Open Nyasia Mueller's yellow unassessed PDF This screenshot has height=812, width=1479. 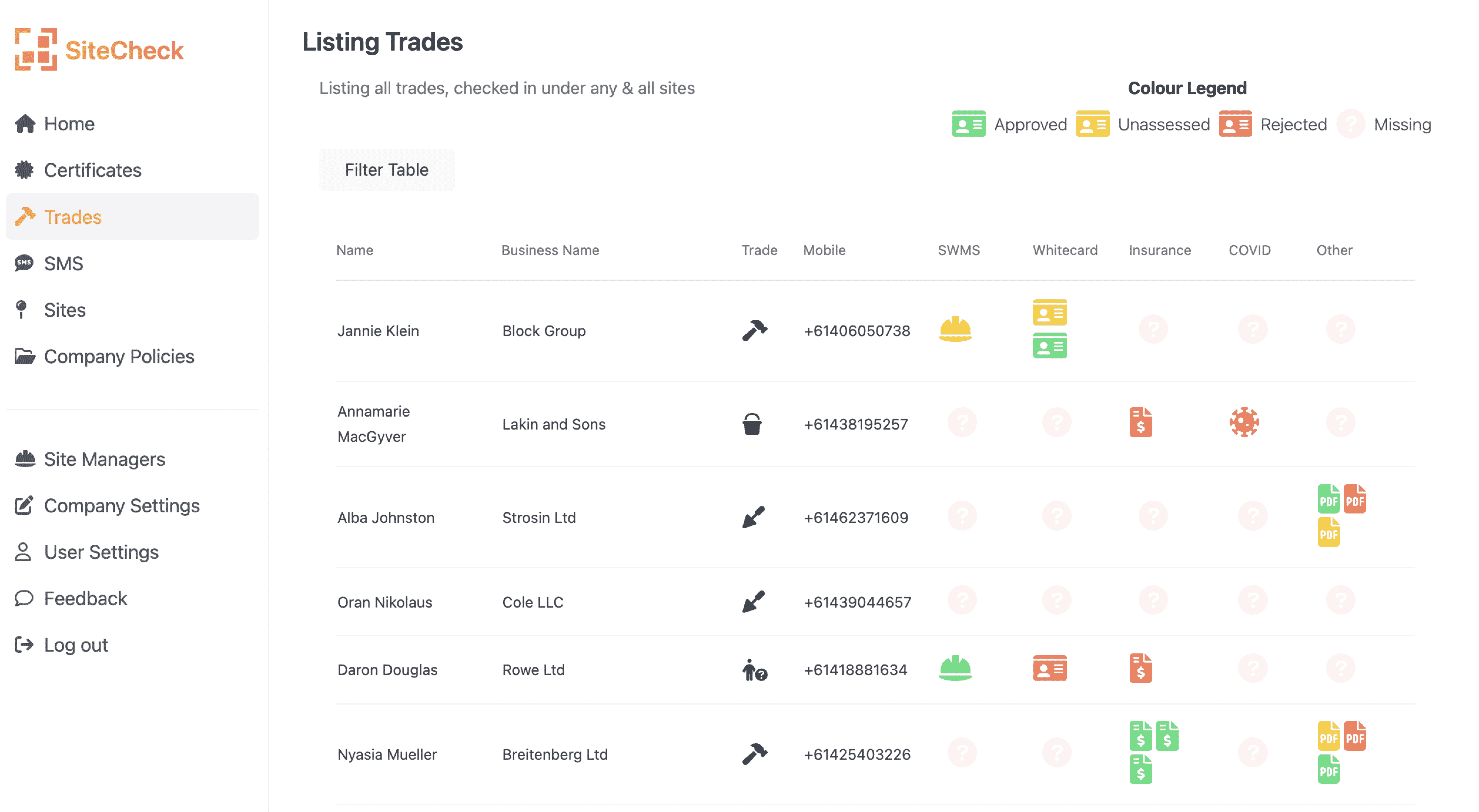tap(1327, 736)
